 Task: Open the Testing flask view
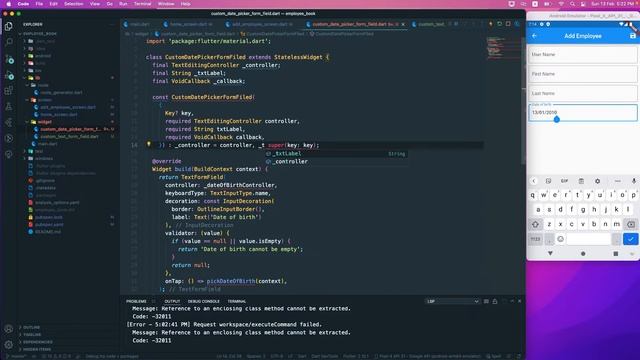[9, 107]
